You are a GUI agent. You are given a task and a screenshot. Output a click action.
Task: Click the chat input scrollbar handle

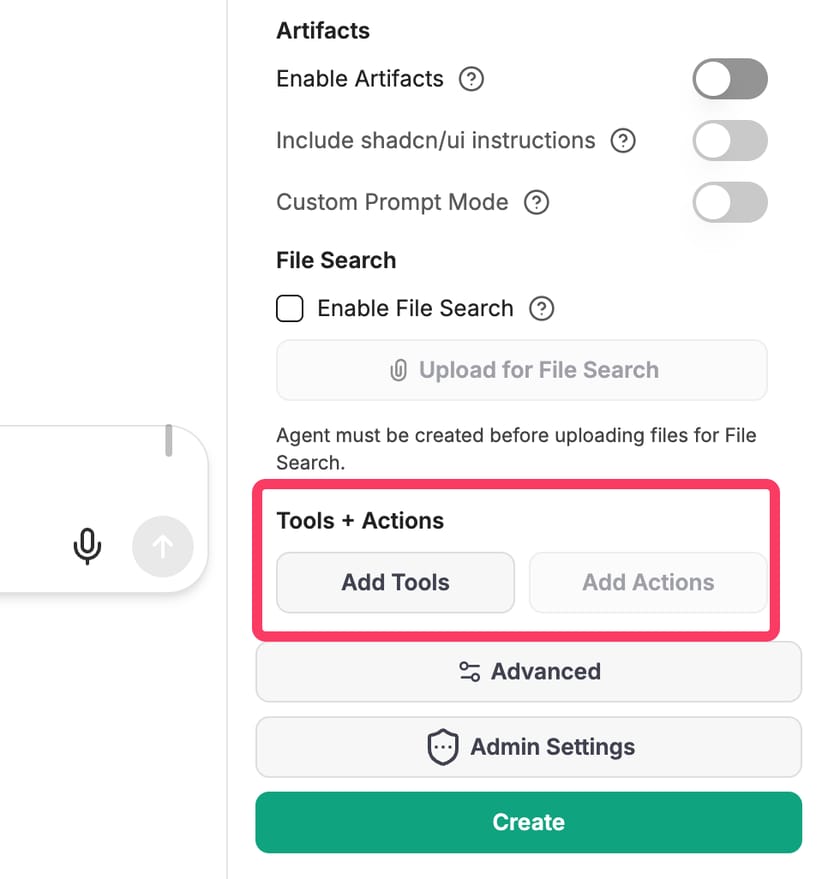click(169, 441)
